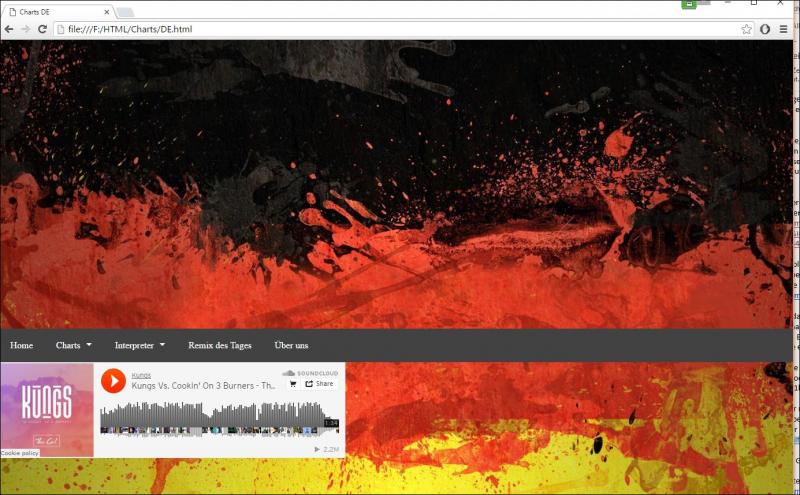
Task: Click the Kungs artist link
Action: 141,375
